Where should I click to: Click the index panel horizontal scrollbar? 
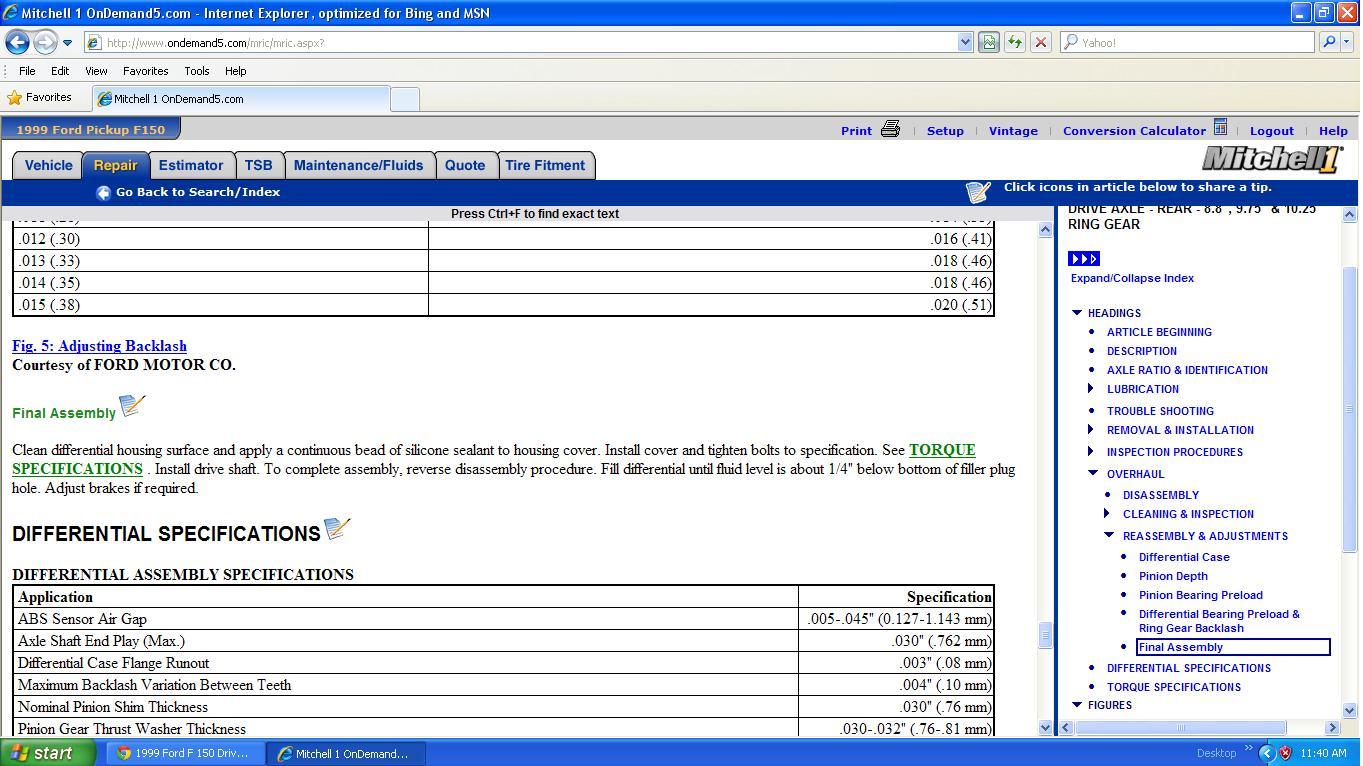pos(1180,727)
